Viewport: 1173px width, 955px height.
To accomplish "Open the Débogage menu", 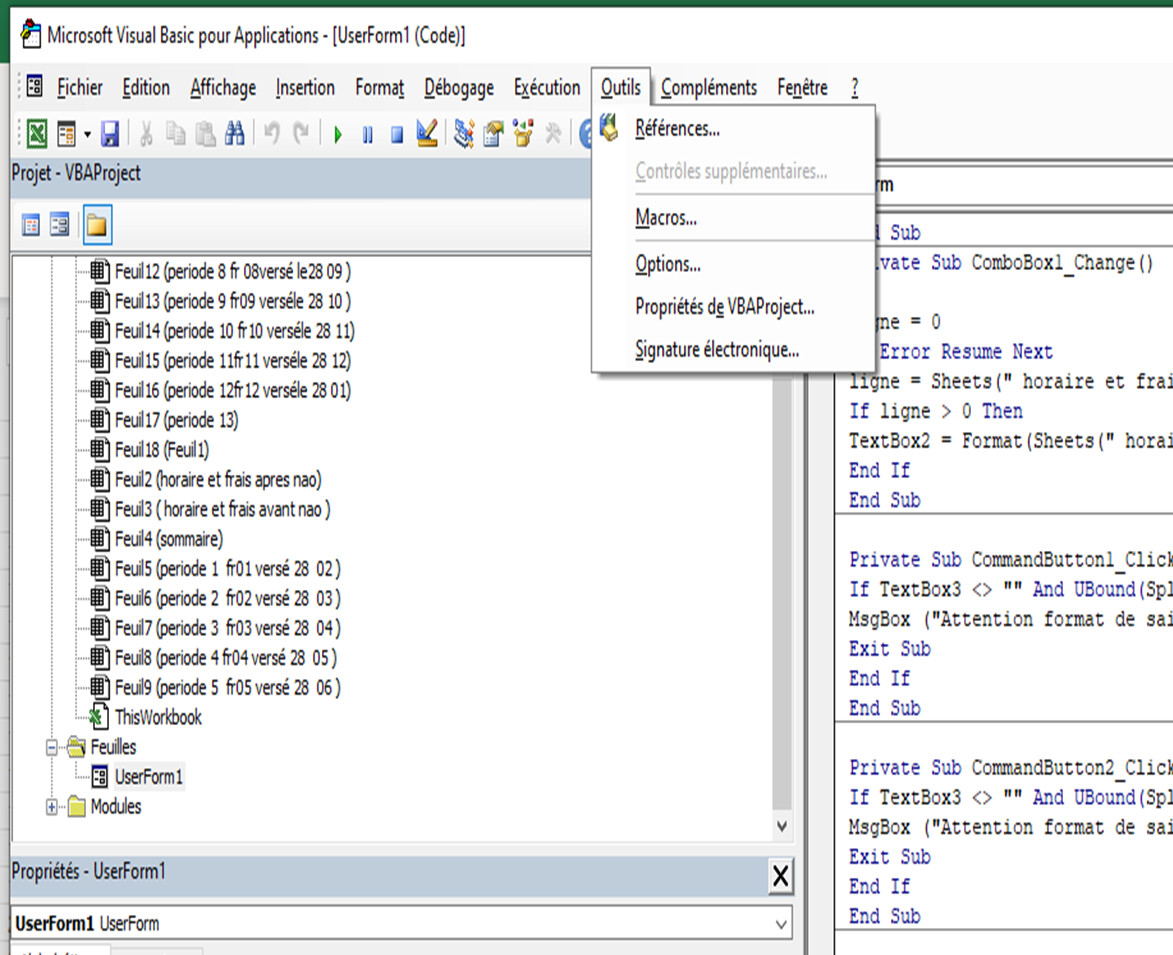I will click(458, 88).
